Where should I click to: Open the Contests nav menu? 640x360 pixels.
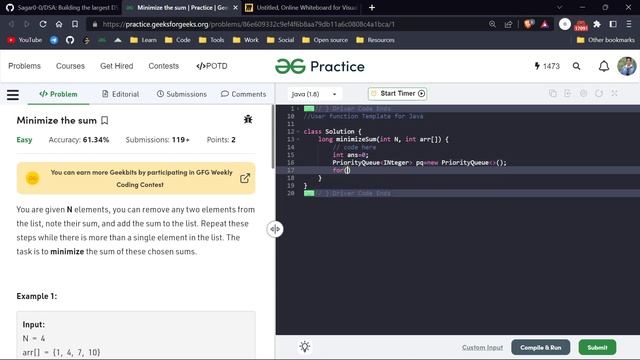pos(164,66)
